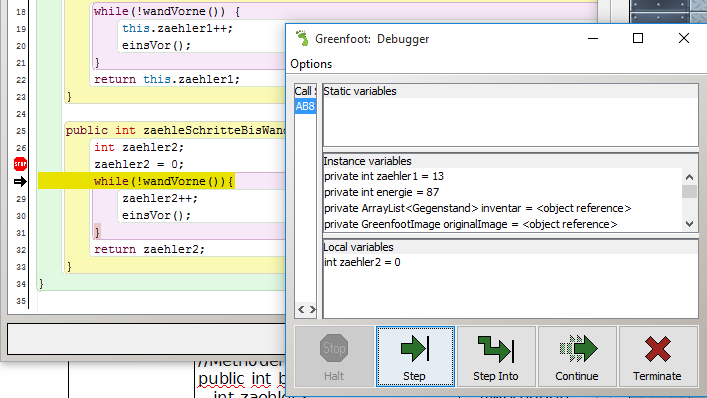Screen dimensions: 707x398
Task: Toggle a breakpoint on line 29 gutter
Action: pos(21,199)
